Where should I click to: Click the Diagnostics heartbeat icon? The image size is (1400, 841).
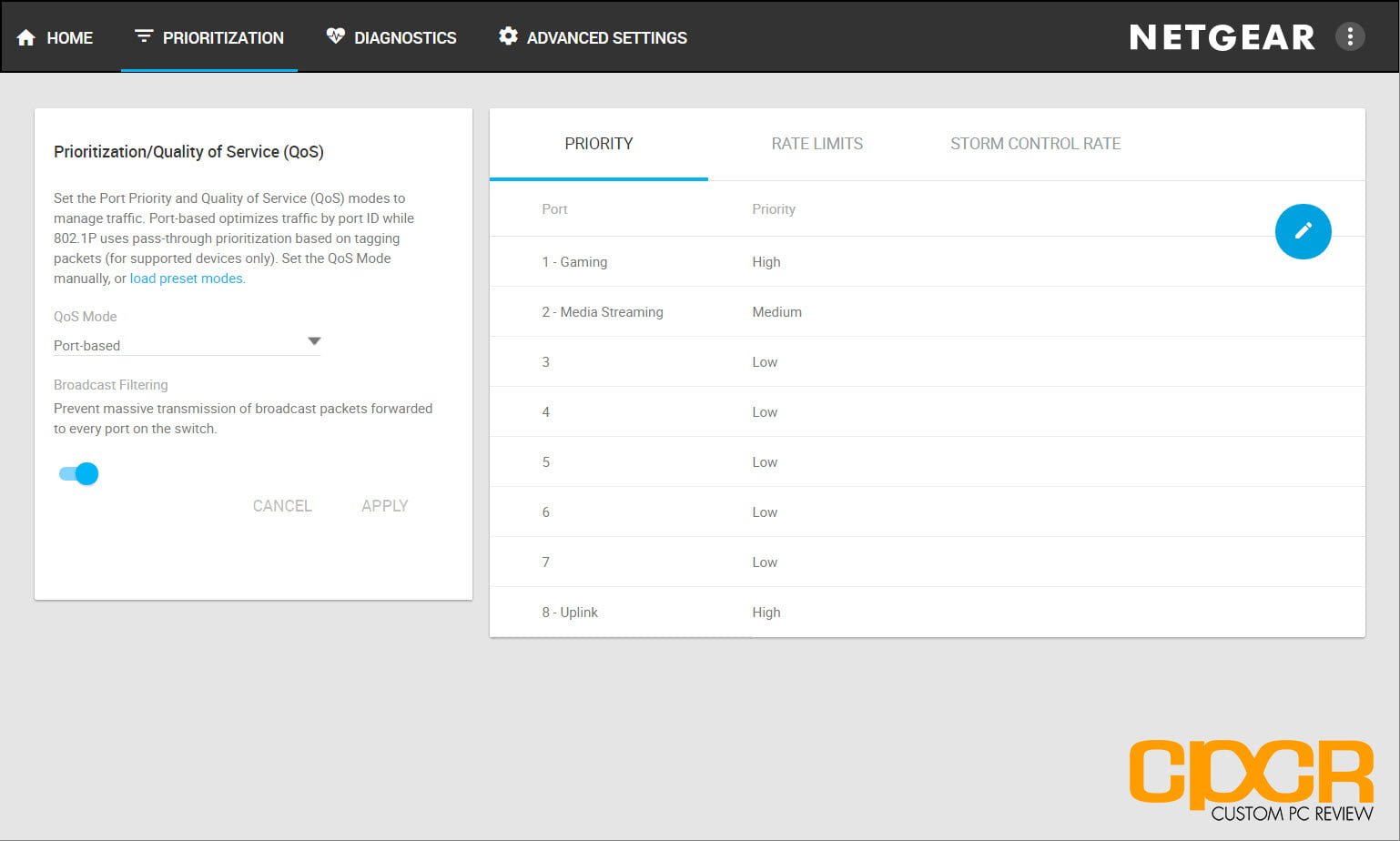335,36
